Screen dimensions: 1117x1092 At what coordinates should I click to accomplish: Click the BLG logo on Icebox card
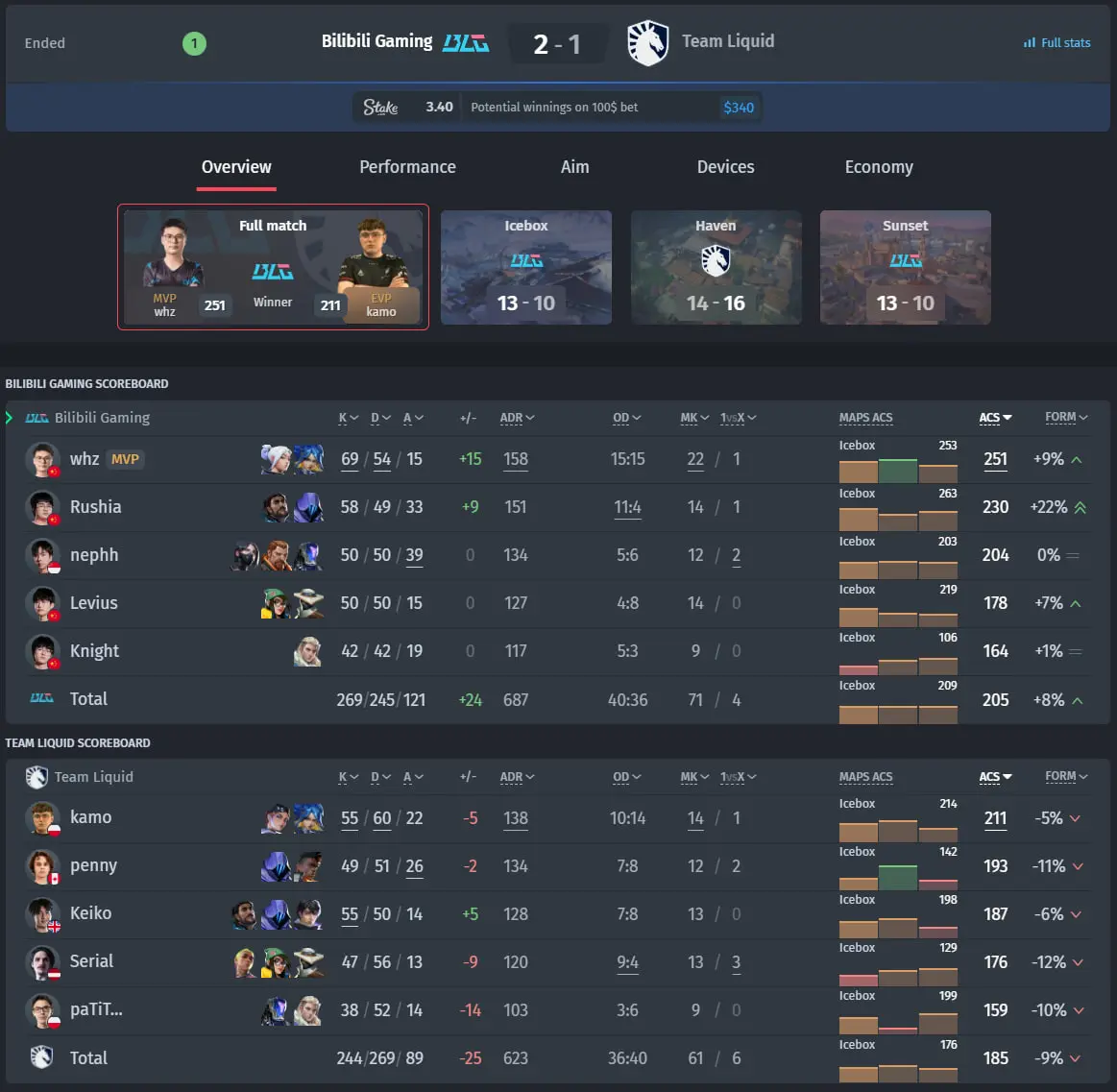(x=526, y=260)
